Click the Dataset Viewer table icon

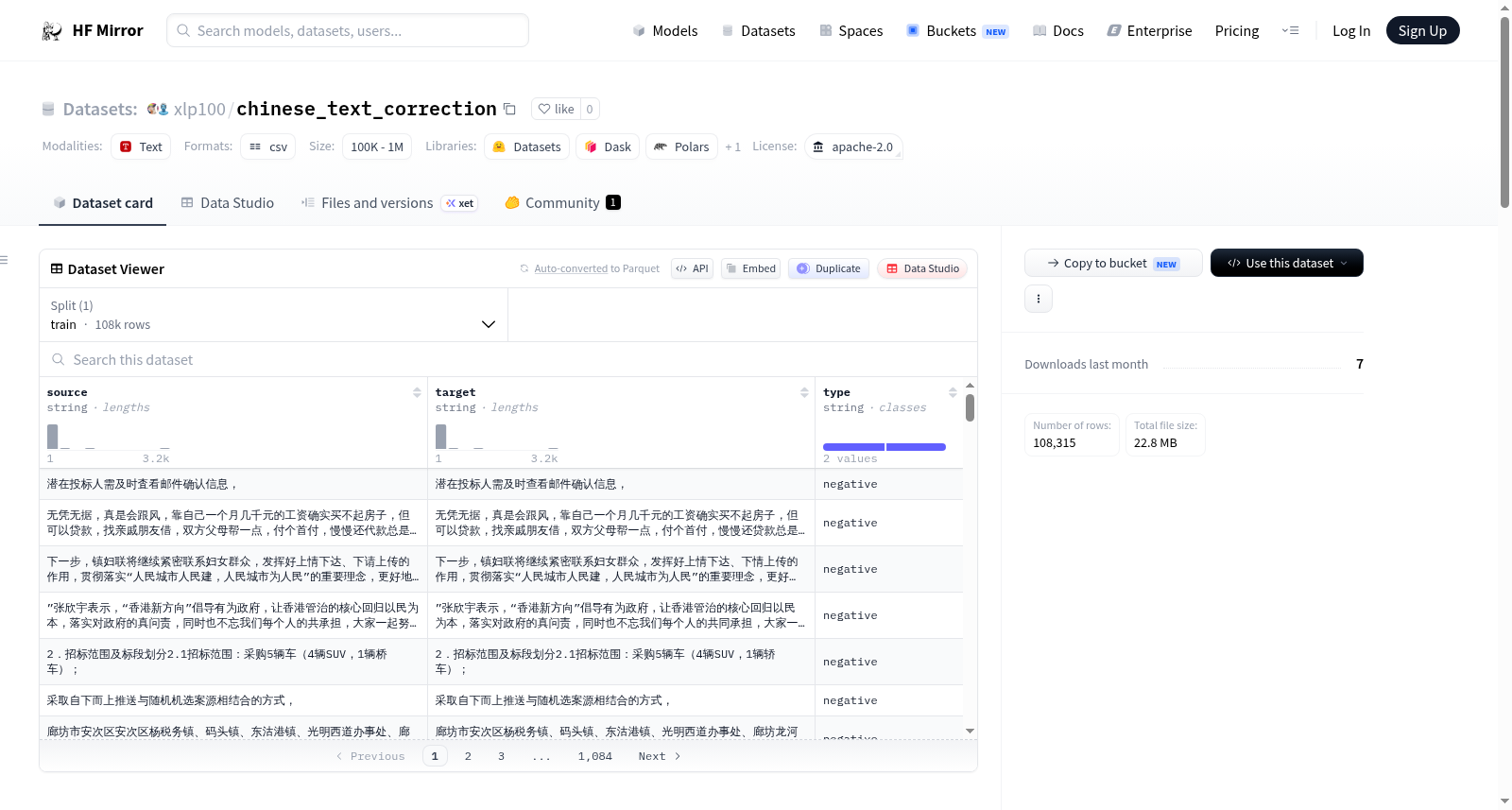coord(57,268)
